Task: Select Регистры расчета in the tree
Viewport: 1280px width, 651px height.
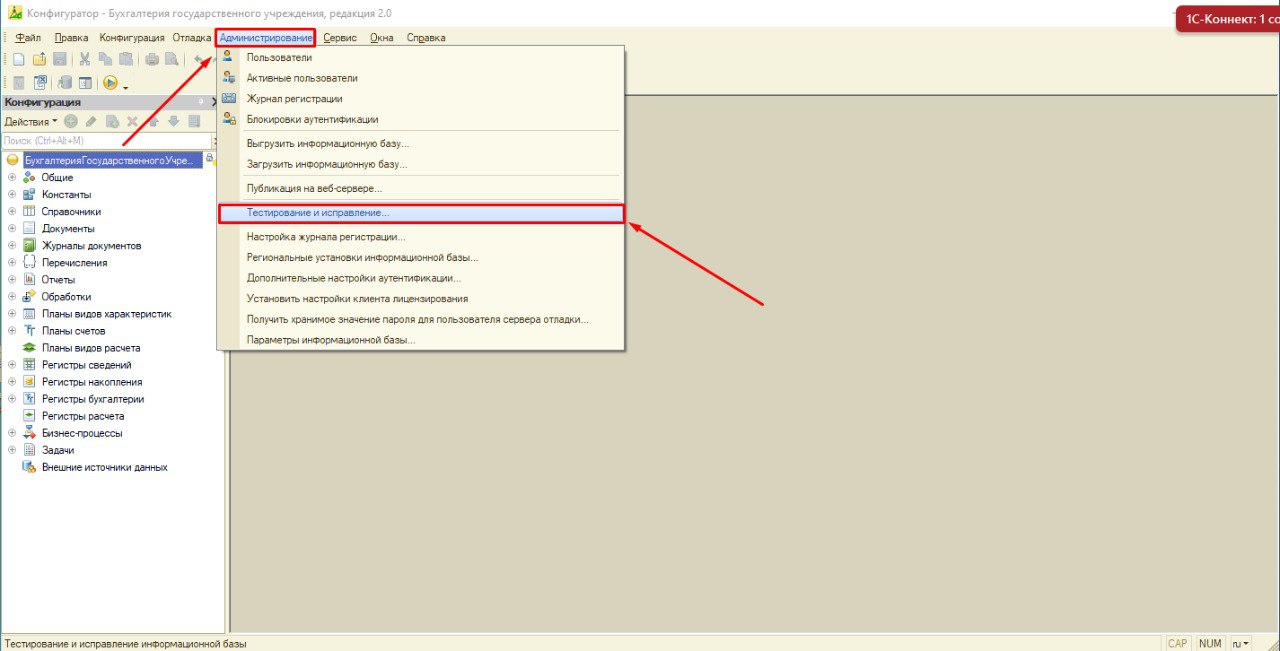Action: (83, 416)
